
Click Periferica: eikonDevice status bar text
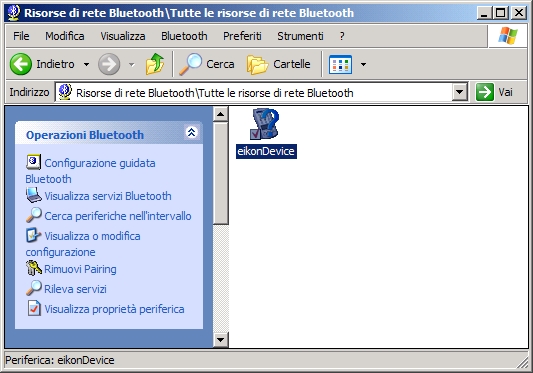point(60,360)
